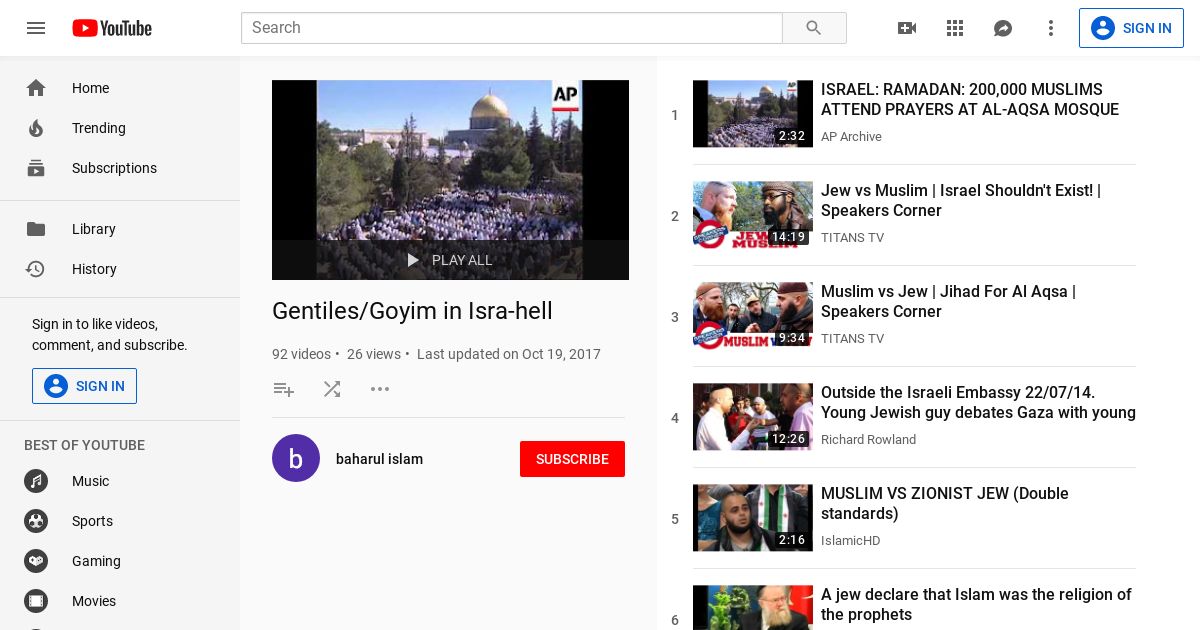Click the YouTube logo
Screen dimensions: 1200x630
[112, 28]
